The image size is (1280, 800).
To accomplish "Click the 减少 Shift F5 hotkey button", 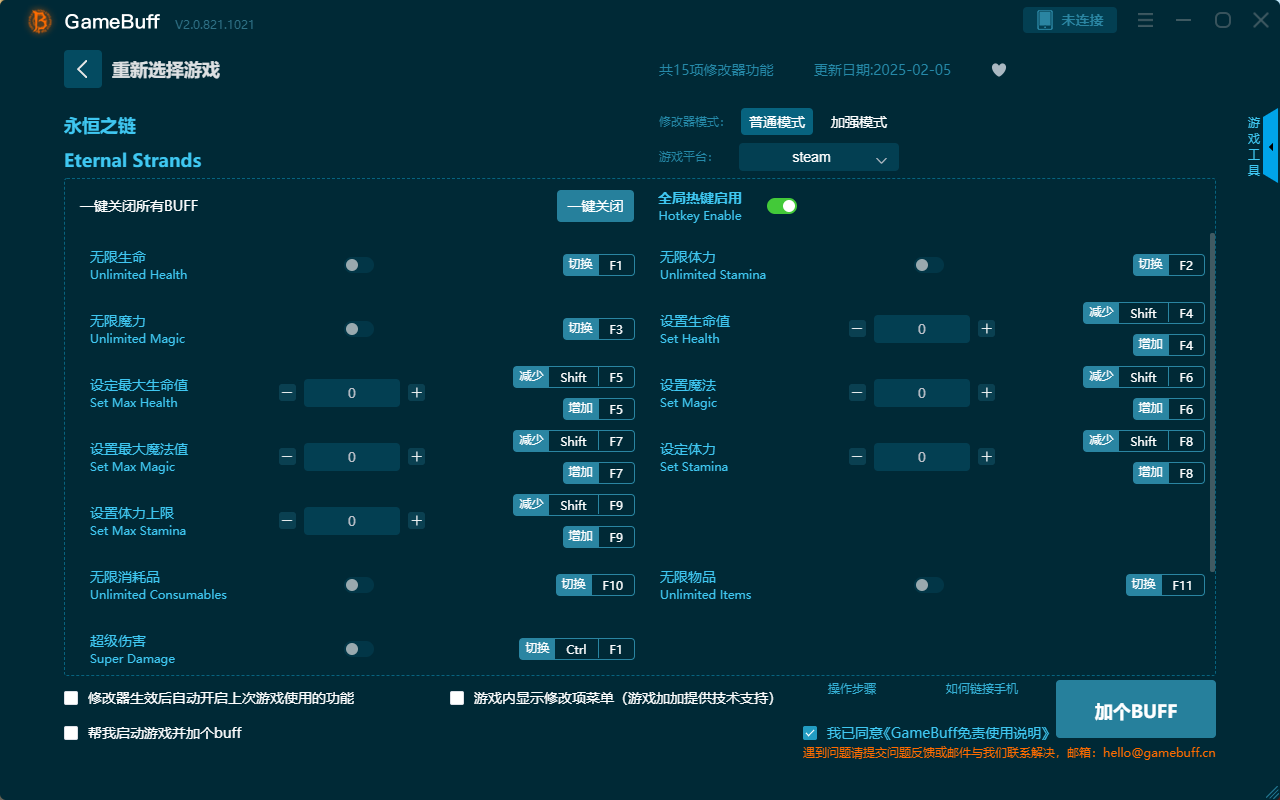I will pyautogui.click(x=574, y=377).
